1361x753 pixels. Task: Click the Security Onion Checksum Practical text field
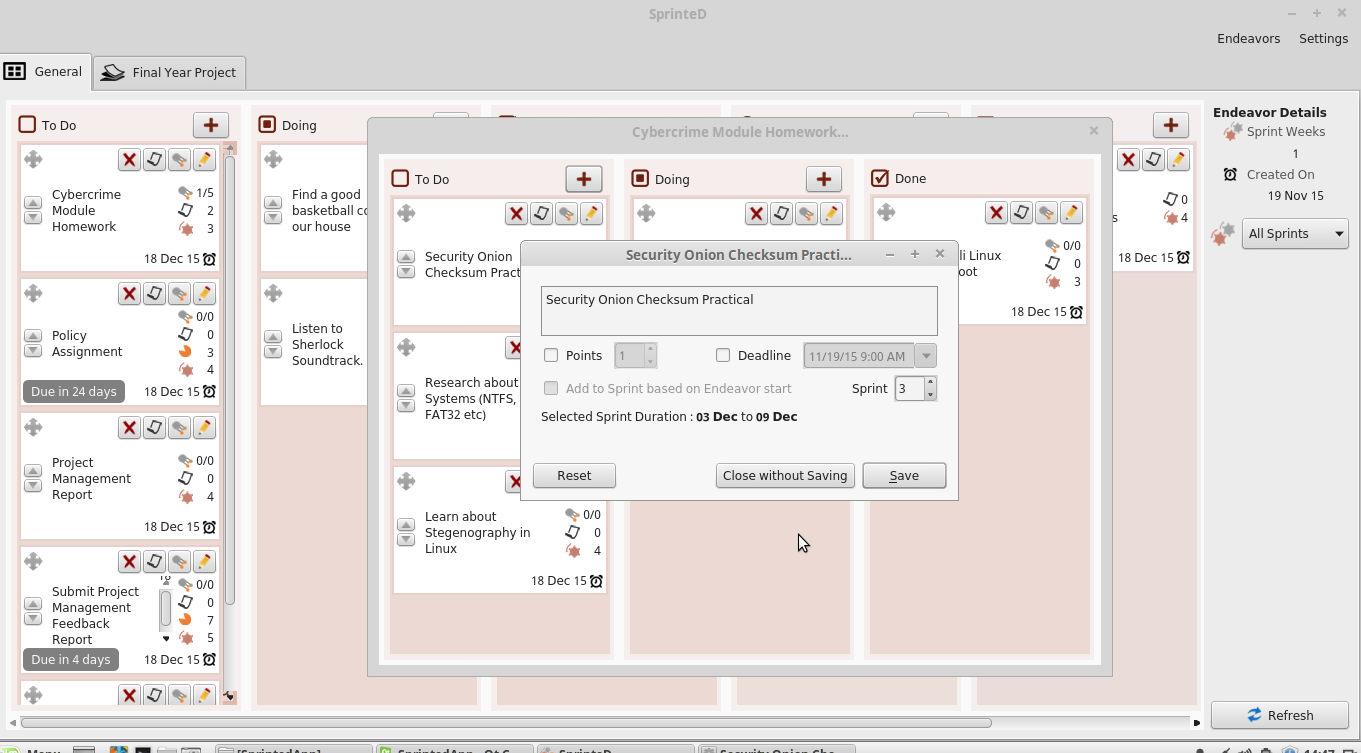pyautogui.click(x=739, y=311)
